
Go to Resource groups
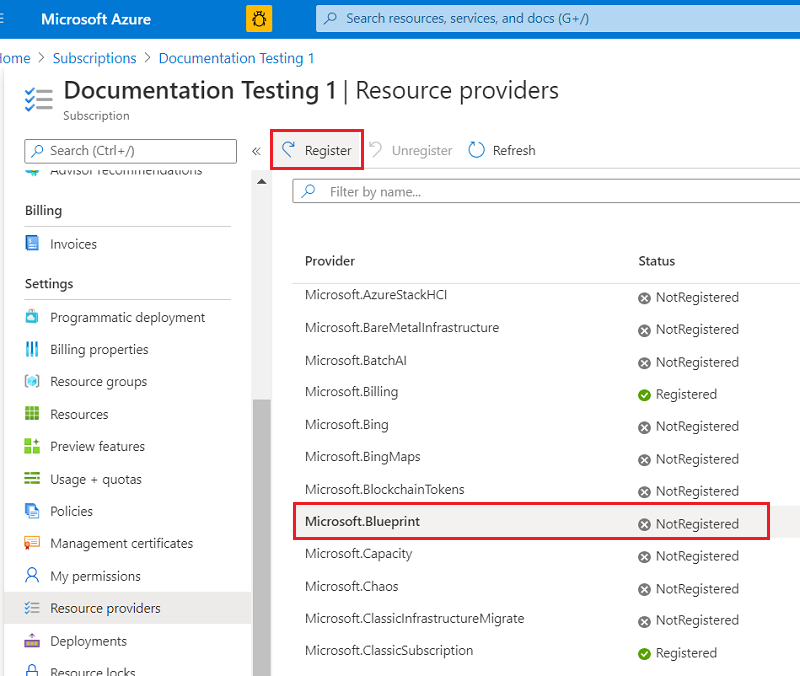(x=98, y=382)
